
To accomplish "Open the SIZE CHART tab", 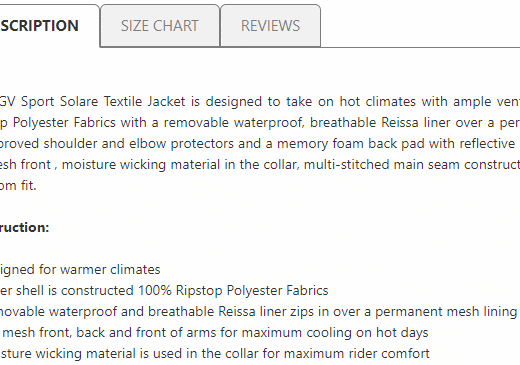I will click(160, 26).
